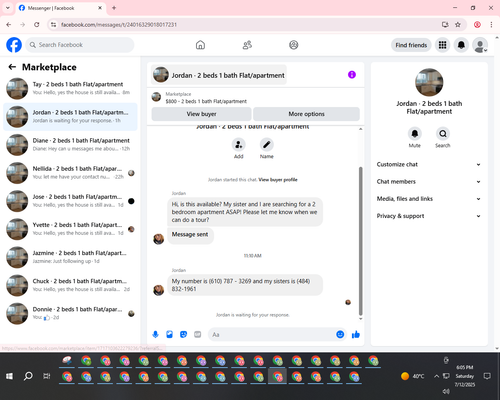Click Jordan's large profile picture in sidebar
The image size is (500, 400).
click(429, 82)
